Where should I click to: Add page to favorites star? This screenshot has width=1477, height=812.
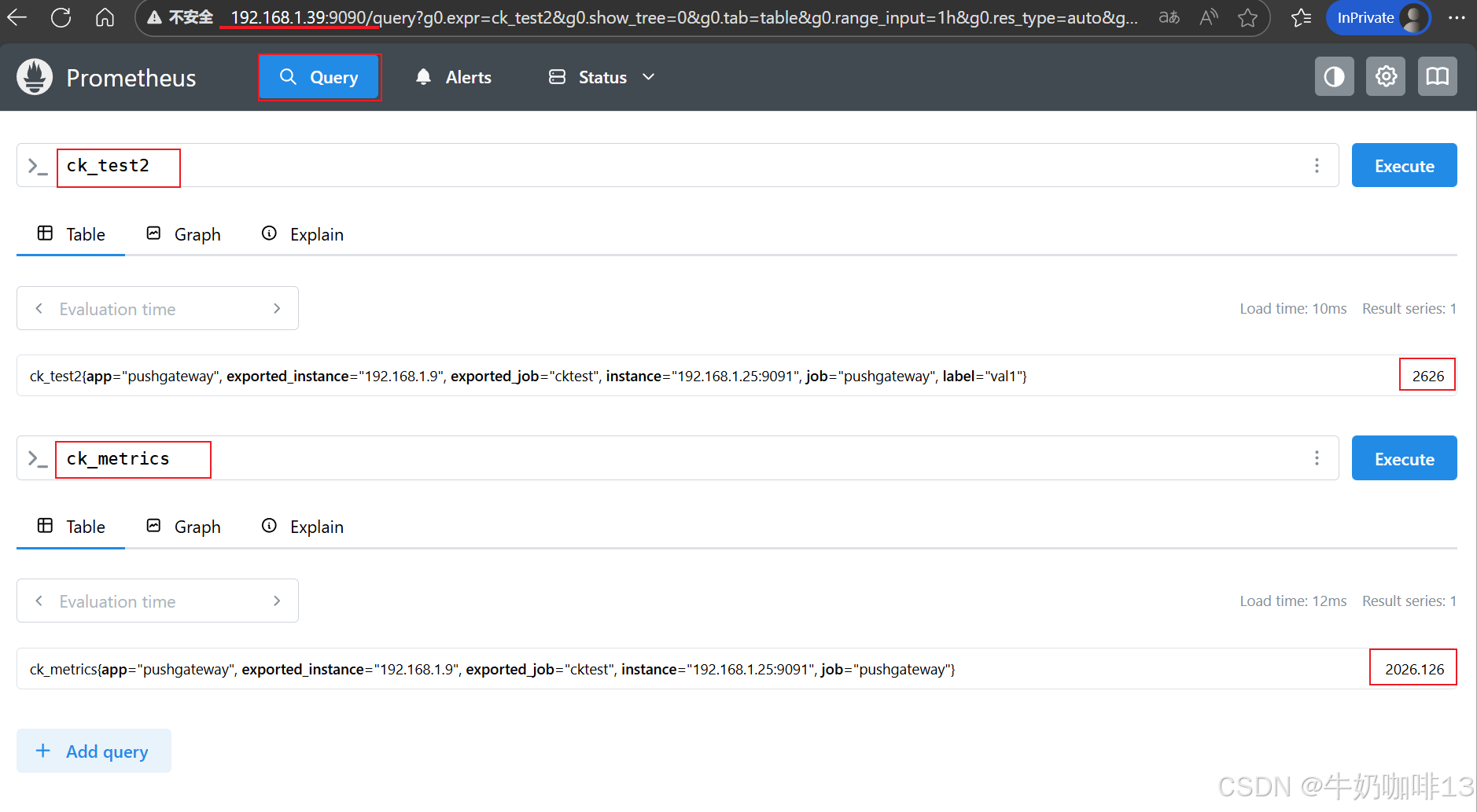pos(1247,17)
